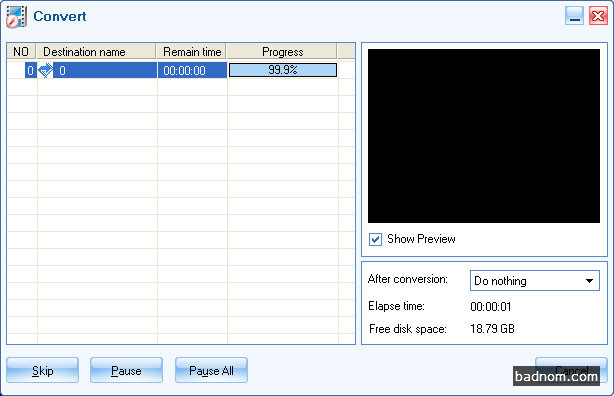This screenshot has width=614, height=396.
Task: Click the Convert window title text
Action: pos(60,16)
